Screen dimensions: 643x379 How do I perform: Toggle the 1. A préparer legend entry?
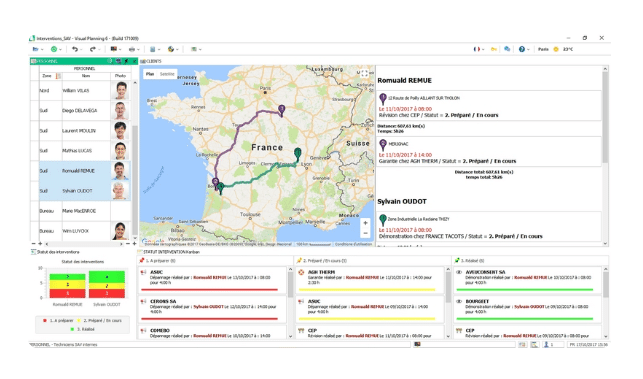[58, 321]
